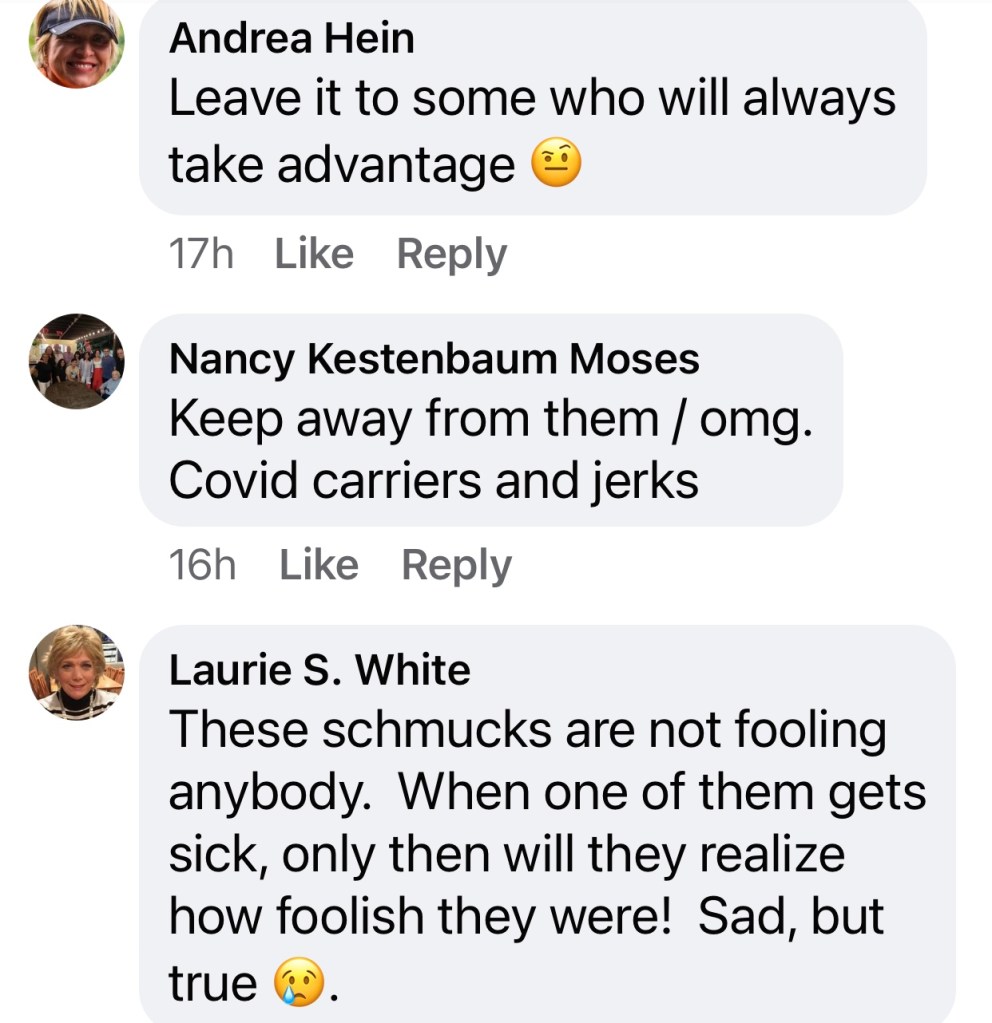
Task: Like Nancy Kestenbaum Moses's comment
Action: coord(318,566)
